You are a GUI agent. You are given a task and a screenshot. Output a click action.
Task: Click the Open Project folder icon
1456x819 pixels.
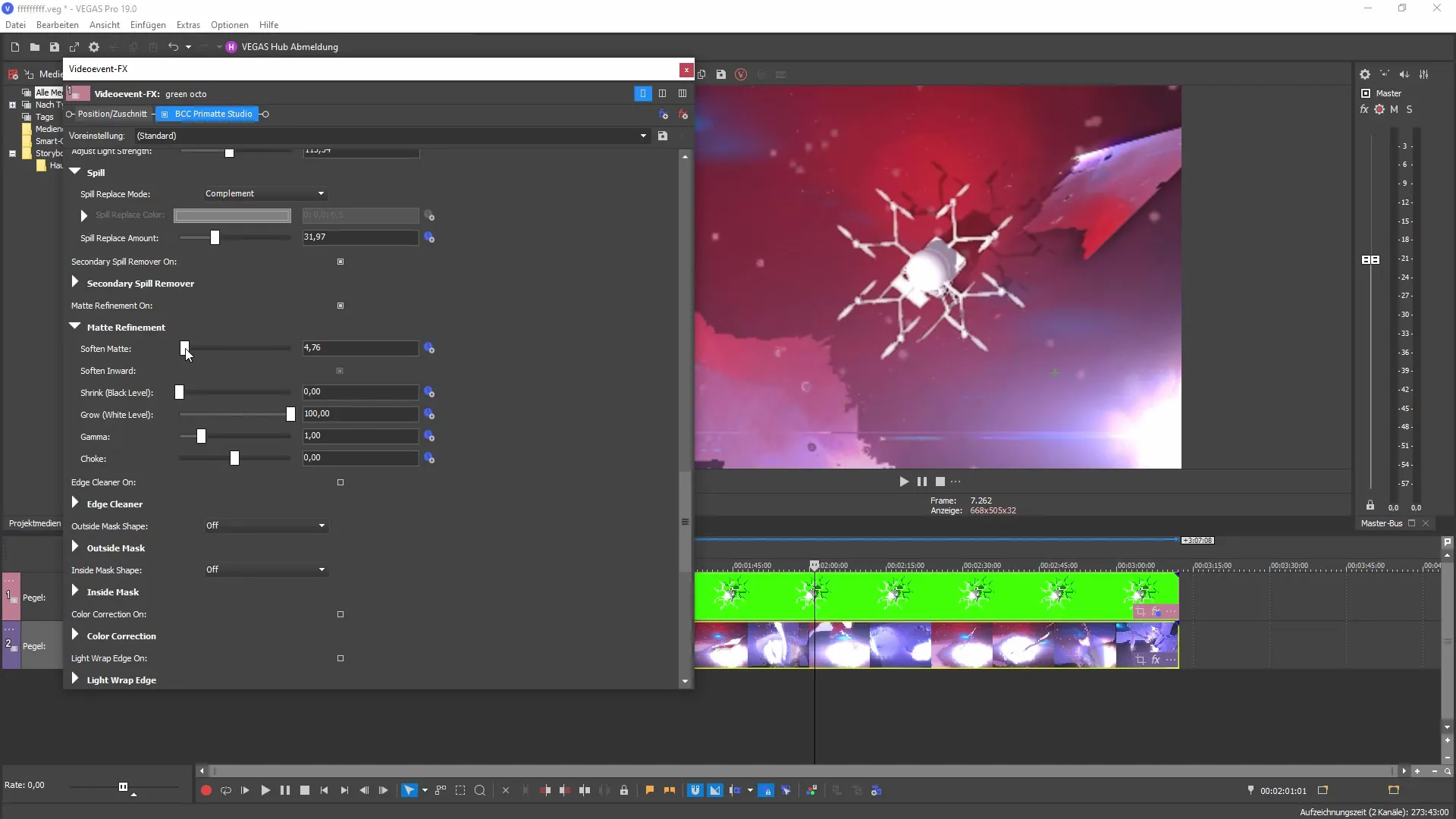pos(35,47)
